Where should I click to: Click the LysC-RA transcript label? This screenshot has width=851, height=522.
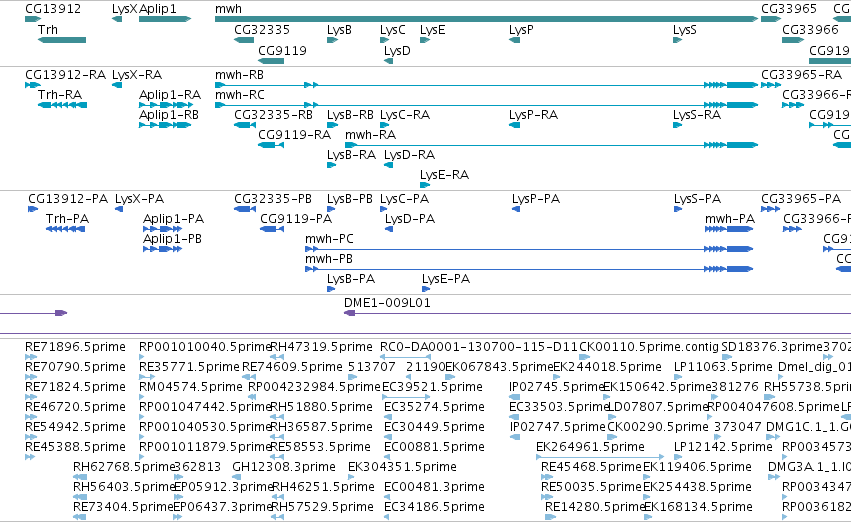point(405,115)
